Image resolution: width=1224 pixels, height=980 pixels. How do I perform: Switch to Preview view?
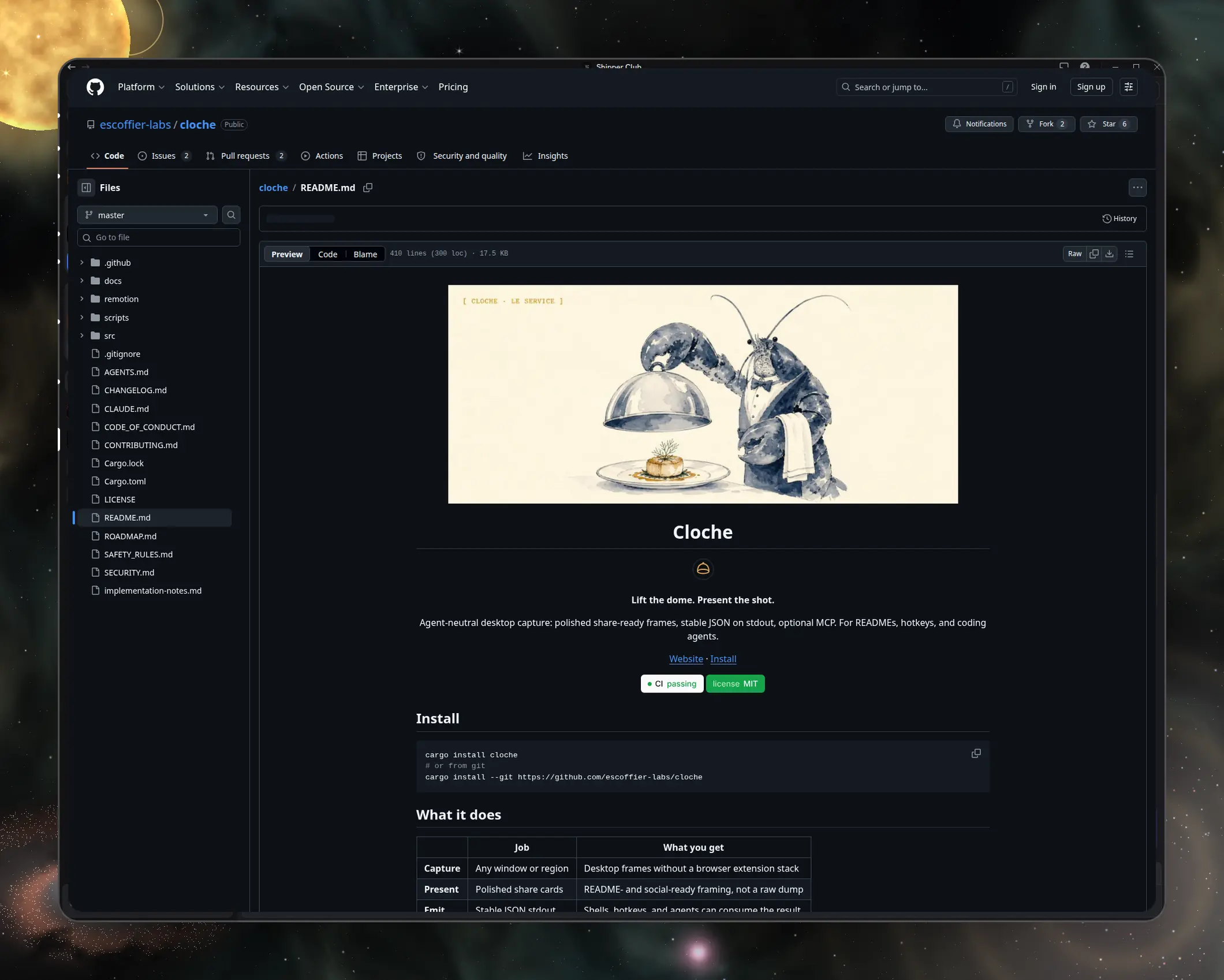point(287,254)
